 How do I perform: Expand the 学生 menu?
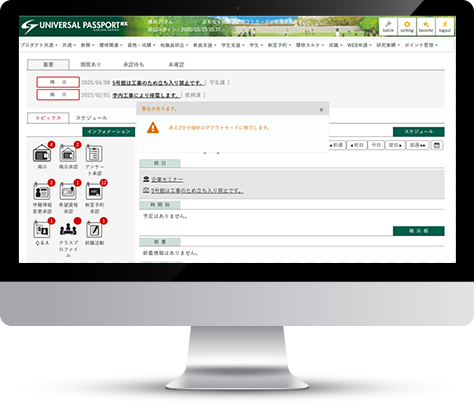tap(256, 45)
